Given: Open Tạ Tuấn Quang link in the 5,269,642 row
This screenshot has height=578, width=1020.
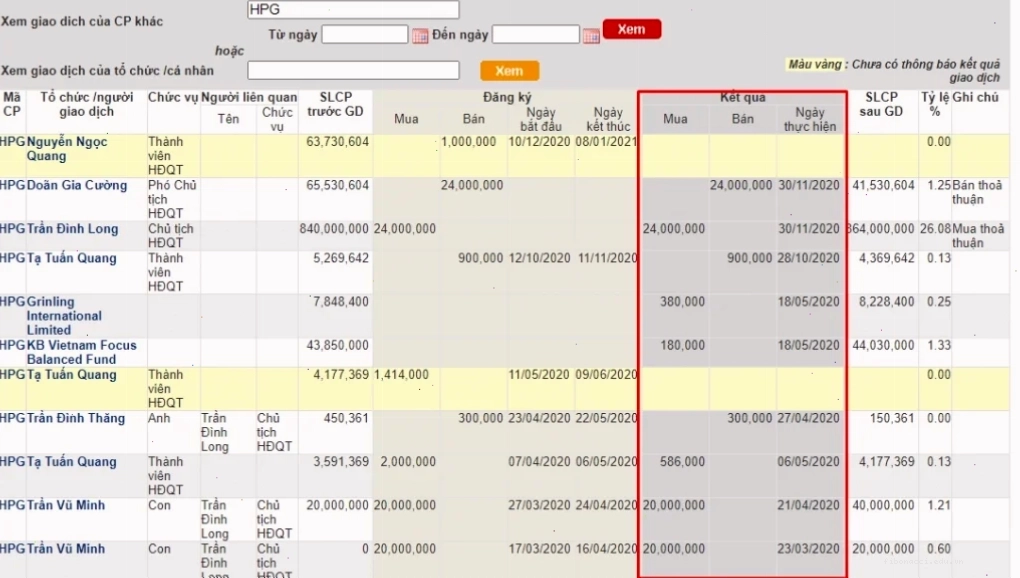Looking at the screenshot, I should click(x=72, y=258).
